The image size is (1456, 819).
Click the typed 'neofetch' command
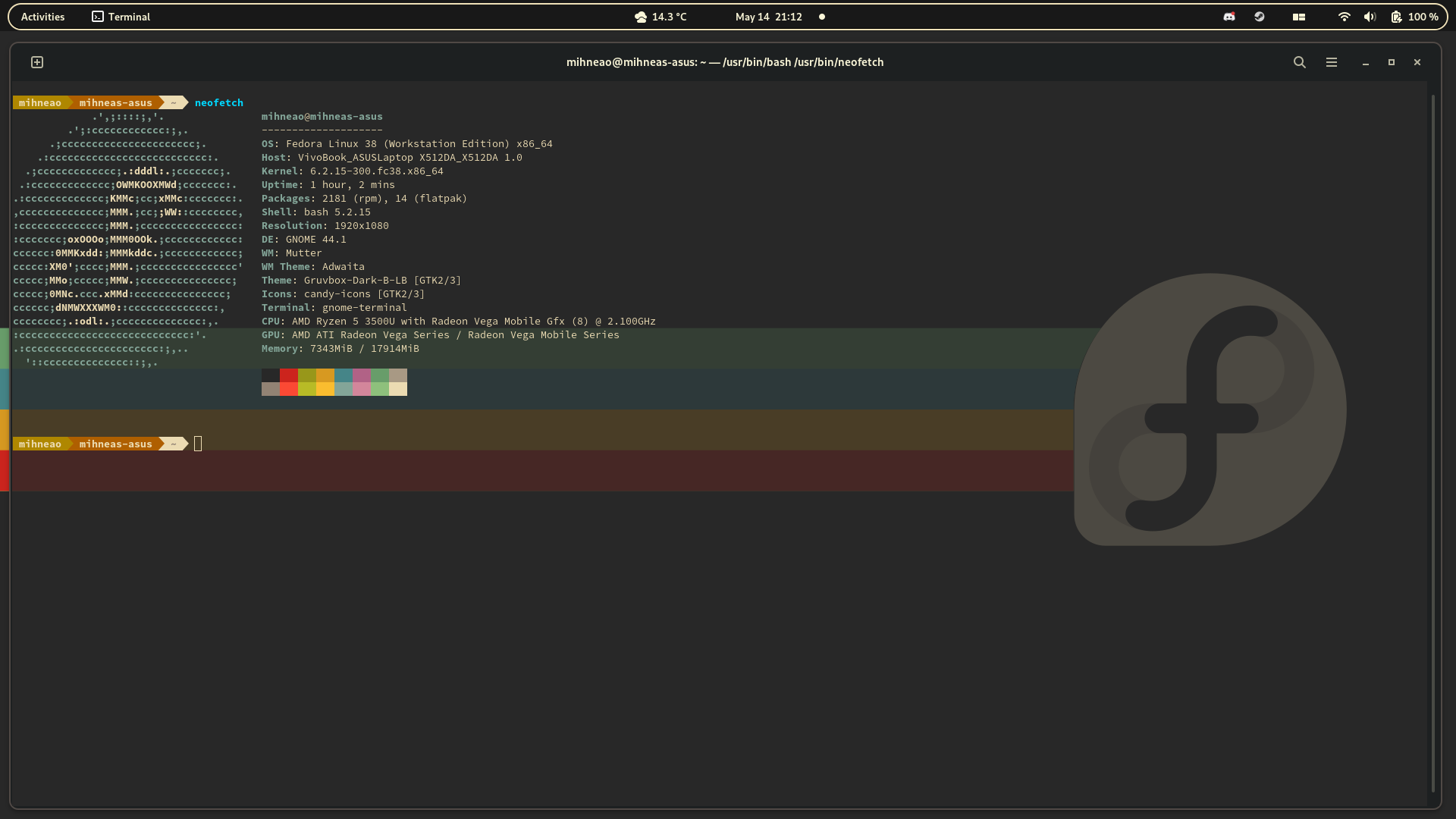pos(218,102)
